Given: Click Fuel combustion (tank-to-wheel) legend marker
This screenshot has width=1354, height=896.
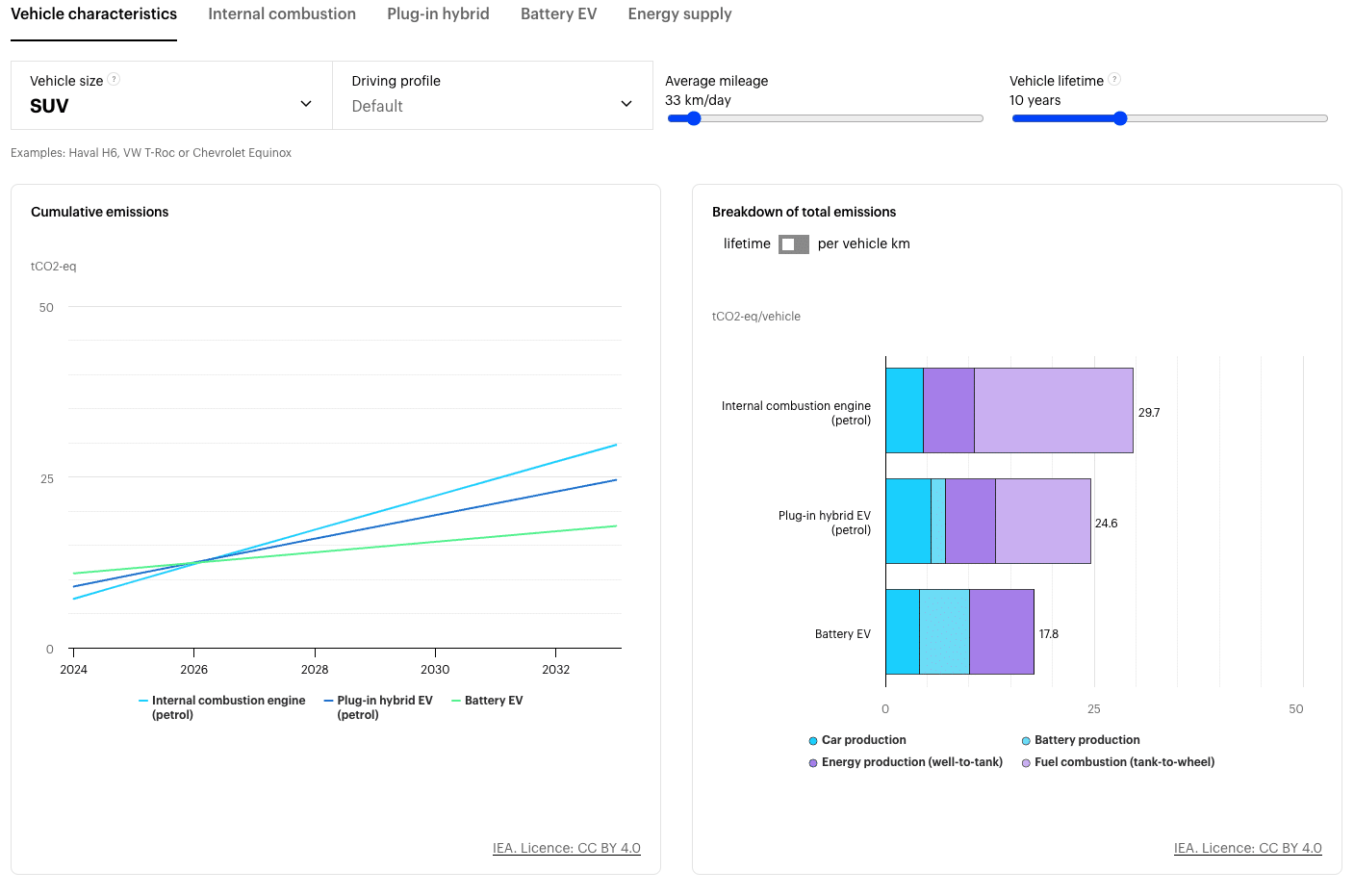Looking at the screenshot, I should (1026, 763).
